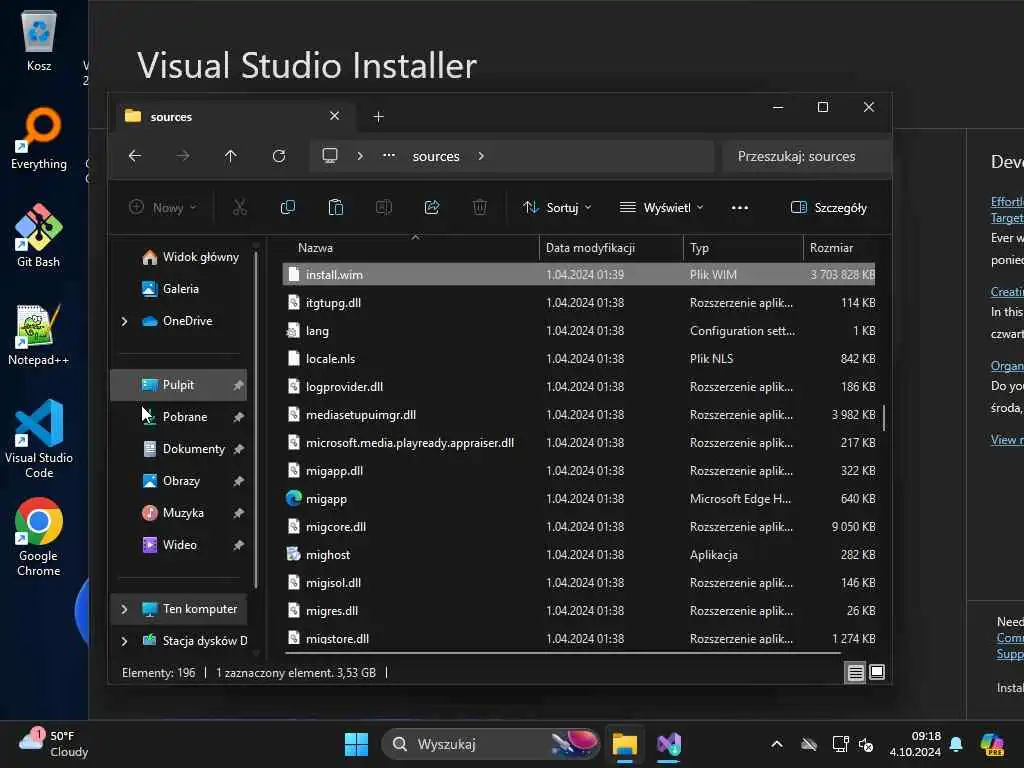
Task: Add a new Explorer tab
Action: pos(378,116)
